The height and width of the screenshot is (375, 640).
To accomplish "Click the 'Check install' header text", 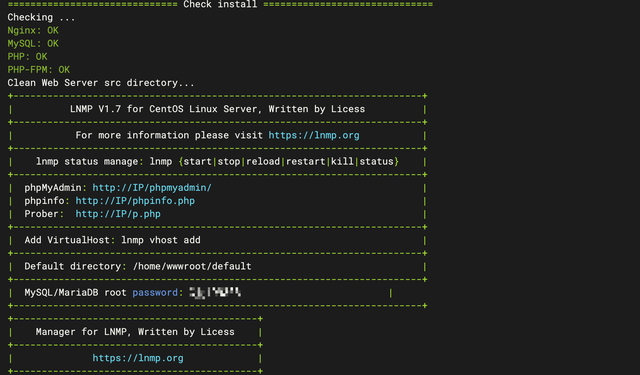I will point(220,4).
